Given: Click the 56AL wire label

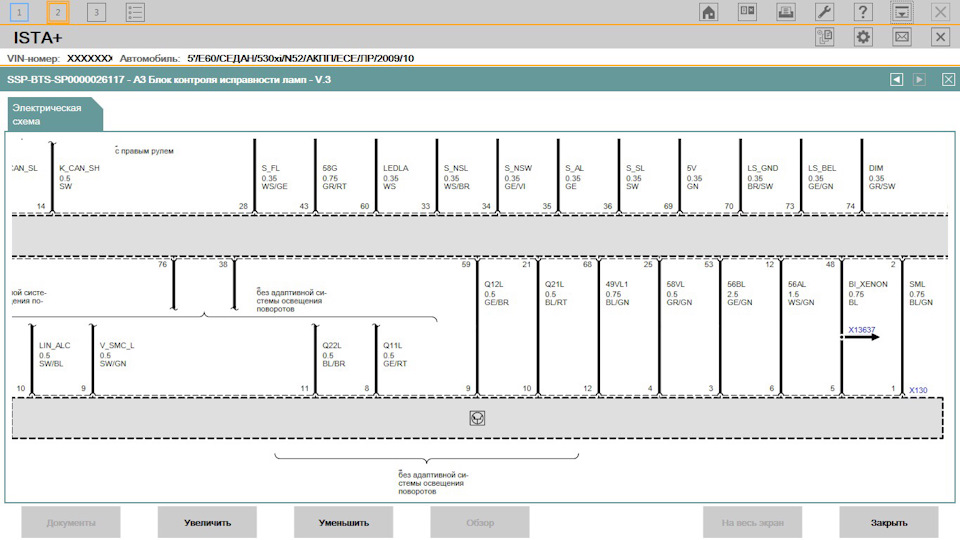Looking at the screenshot, I should click(797, 284).
